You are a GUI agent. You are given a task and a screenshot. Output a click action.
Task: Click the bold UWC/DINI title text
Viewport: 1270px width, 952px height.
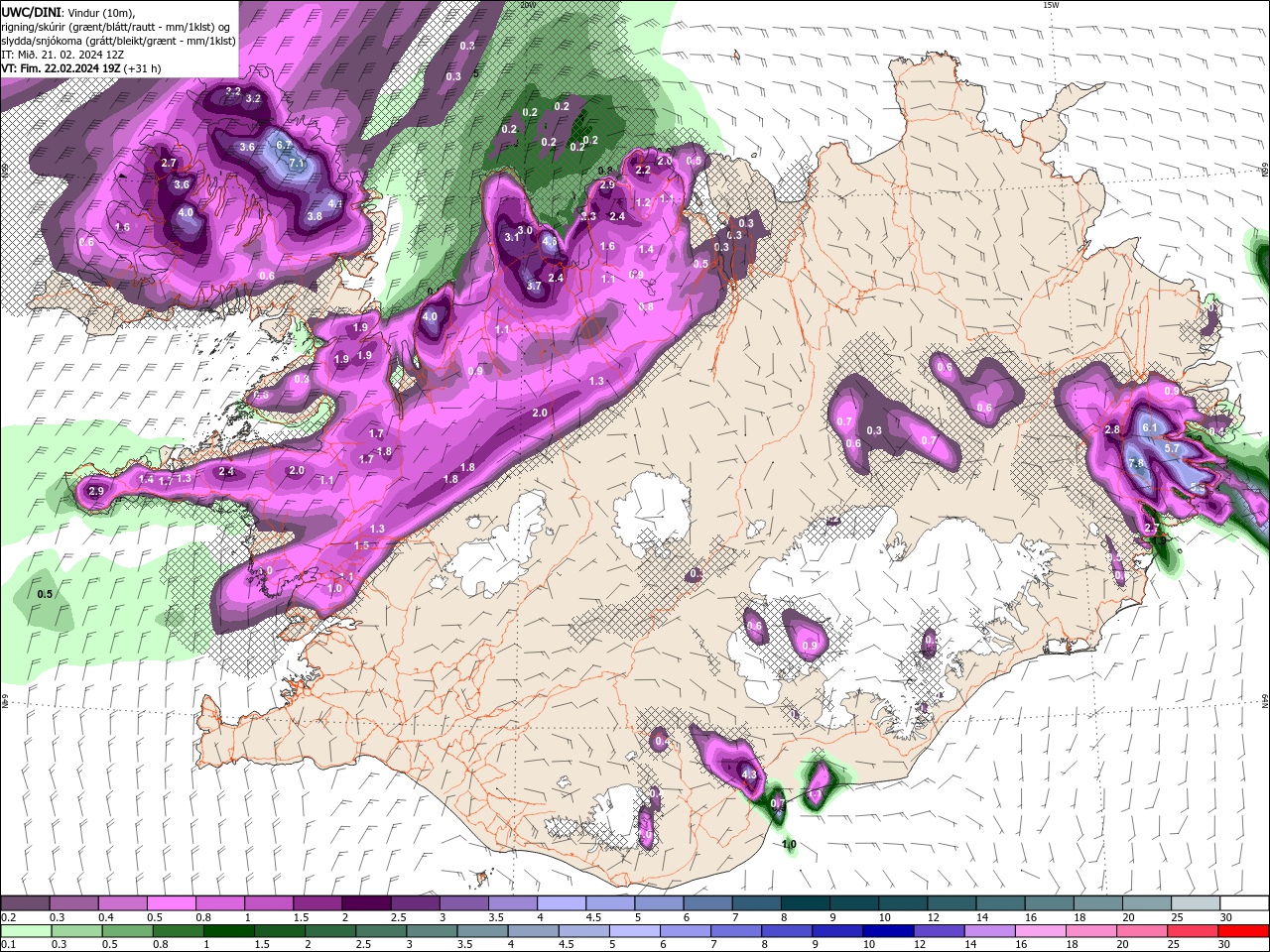click(31, 11)
